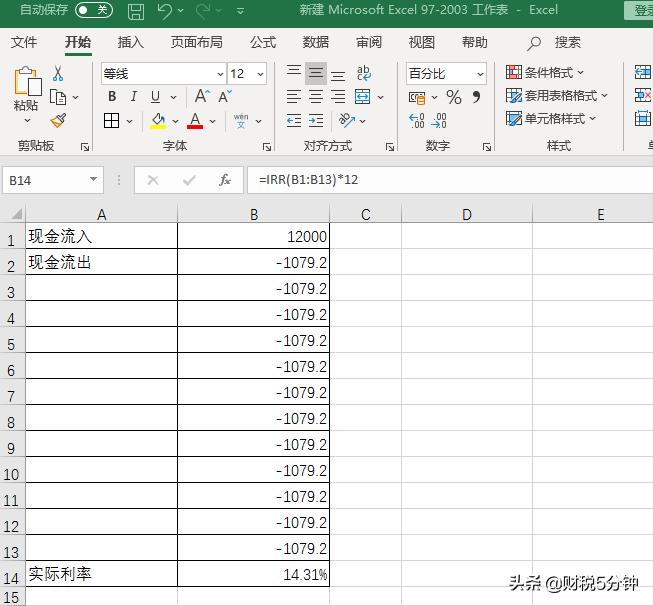This screenshot has width=653, height=606.
Task: Switch to the Insert tab
Action: click(130, 42)
